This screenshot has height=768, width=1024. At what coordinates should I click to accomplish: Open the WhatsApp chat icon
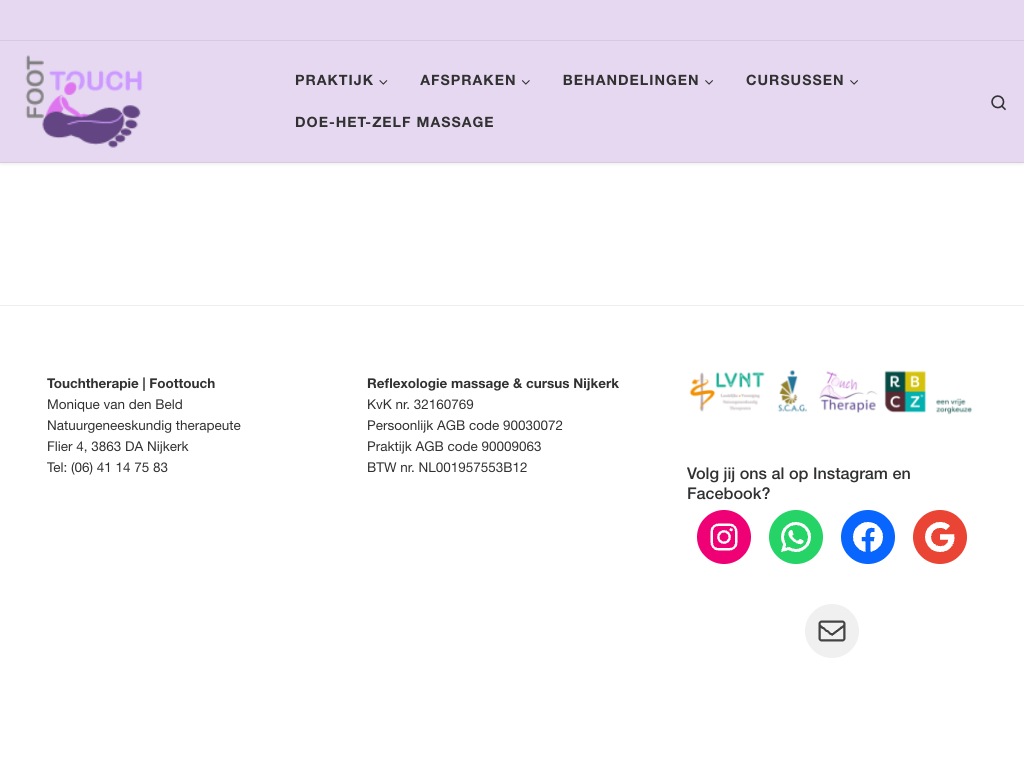tap(796, 537)
